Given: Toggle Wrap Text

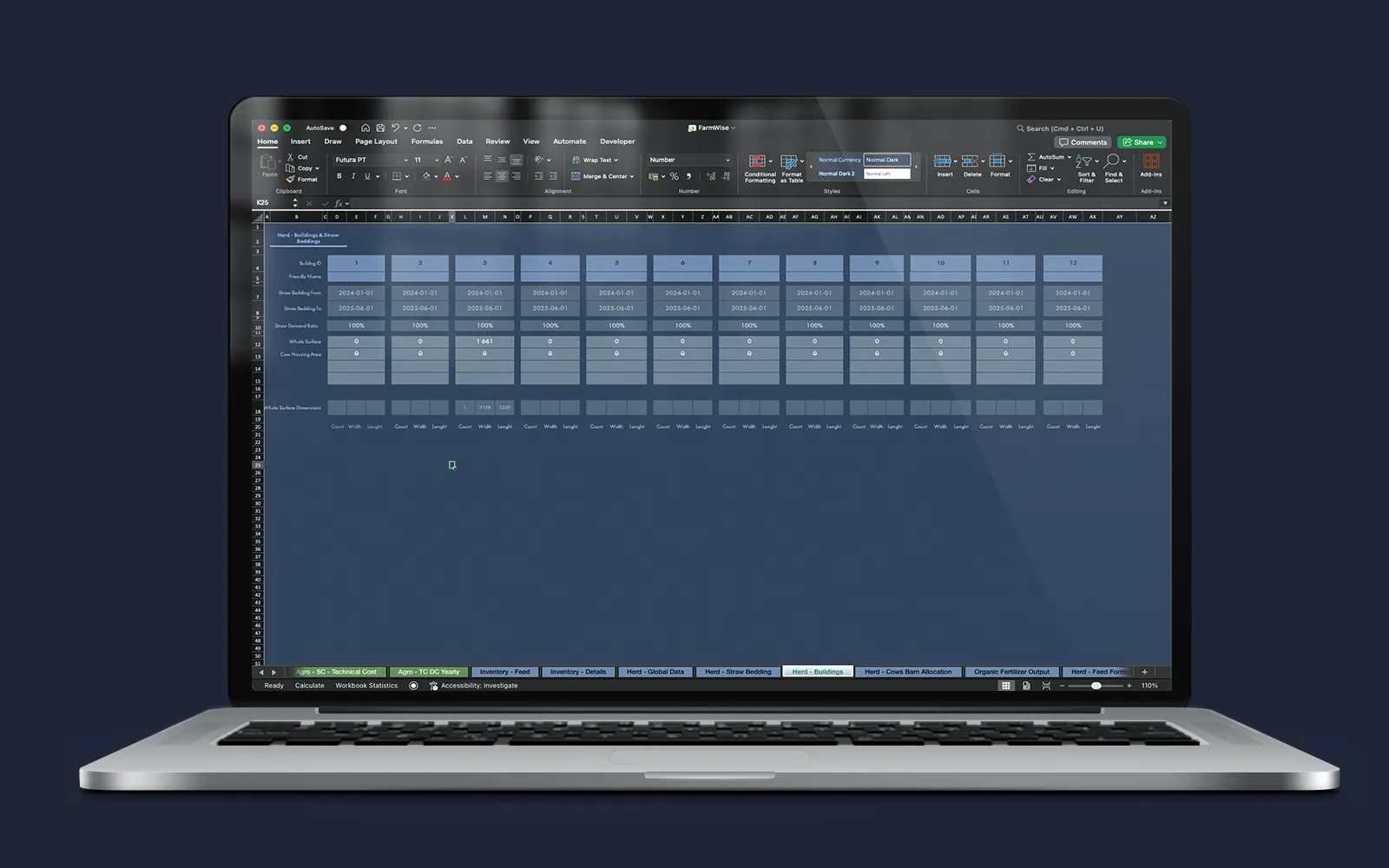Looking at the screenshot, I should [596, 160].
